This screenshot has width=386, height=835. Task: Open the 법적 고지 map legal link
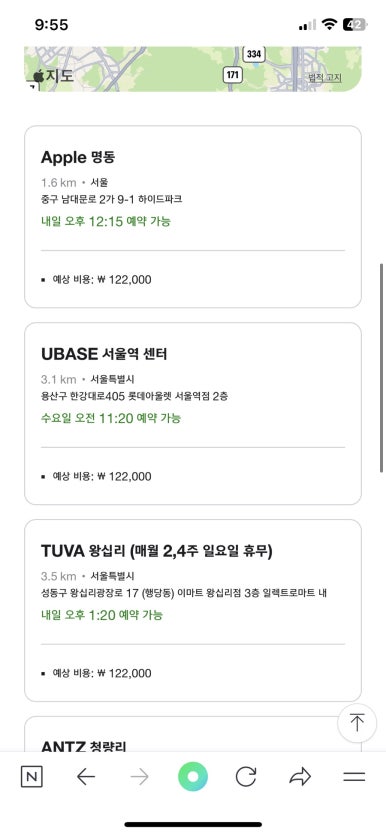point(325,78)
